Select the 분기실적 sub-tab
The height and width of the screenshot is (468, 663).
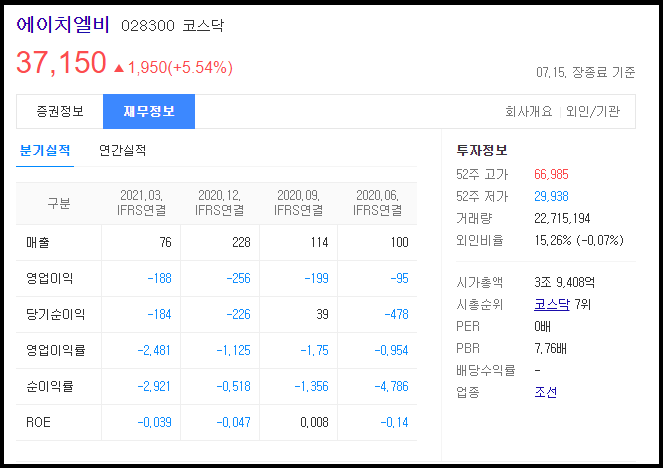(45, 151)
